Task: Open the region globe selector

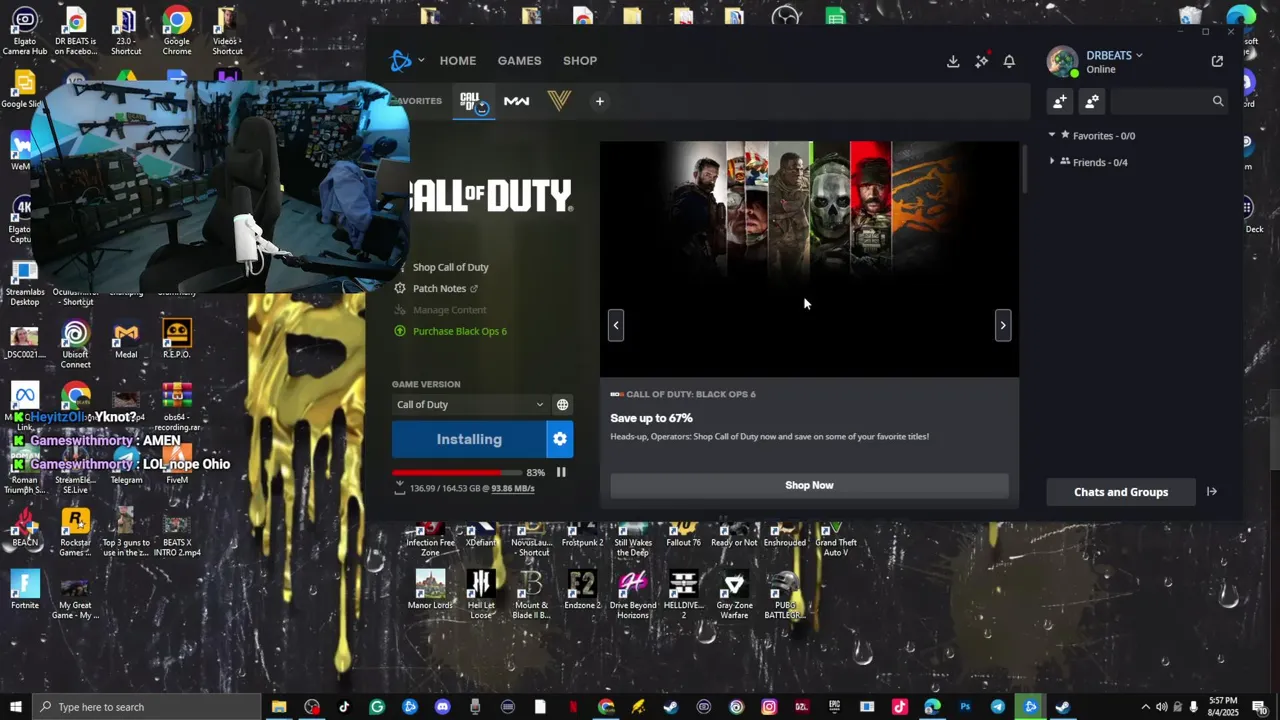Action: click(x=562, y=405)
